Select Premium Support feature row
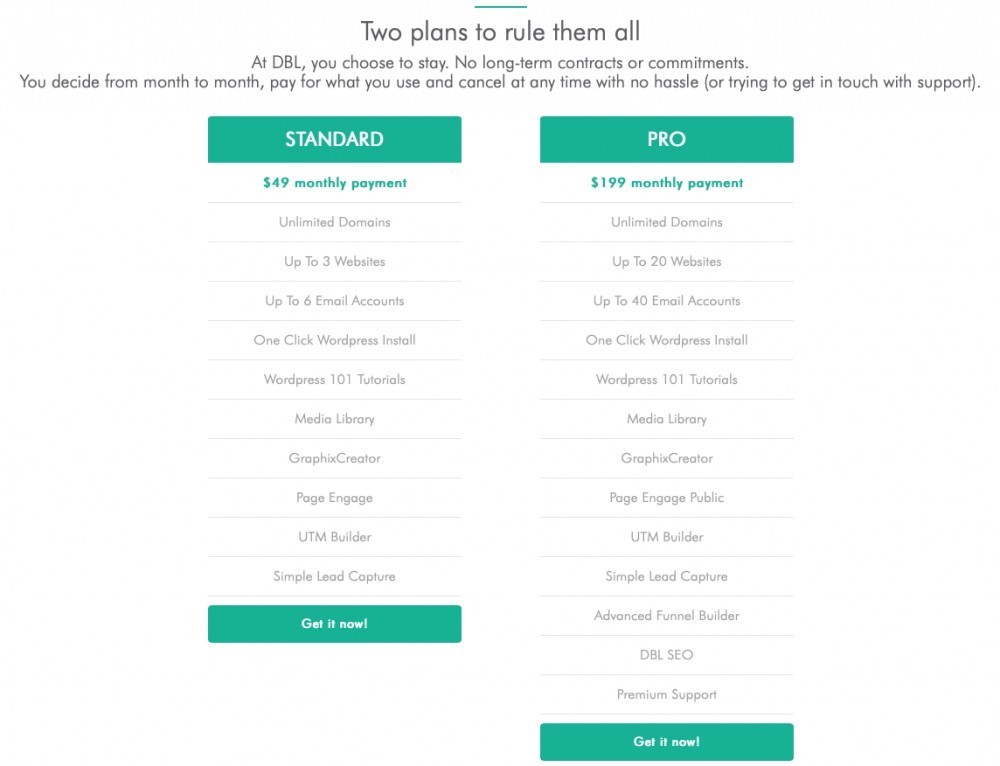The image size is (1000, 766). coord(666,695)
